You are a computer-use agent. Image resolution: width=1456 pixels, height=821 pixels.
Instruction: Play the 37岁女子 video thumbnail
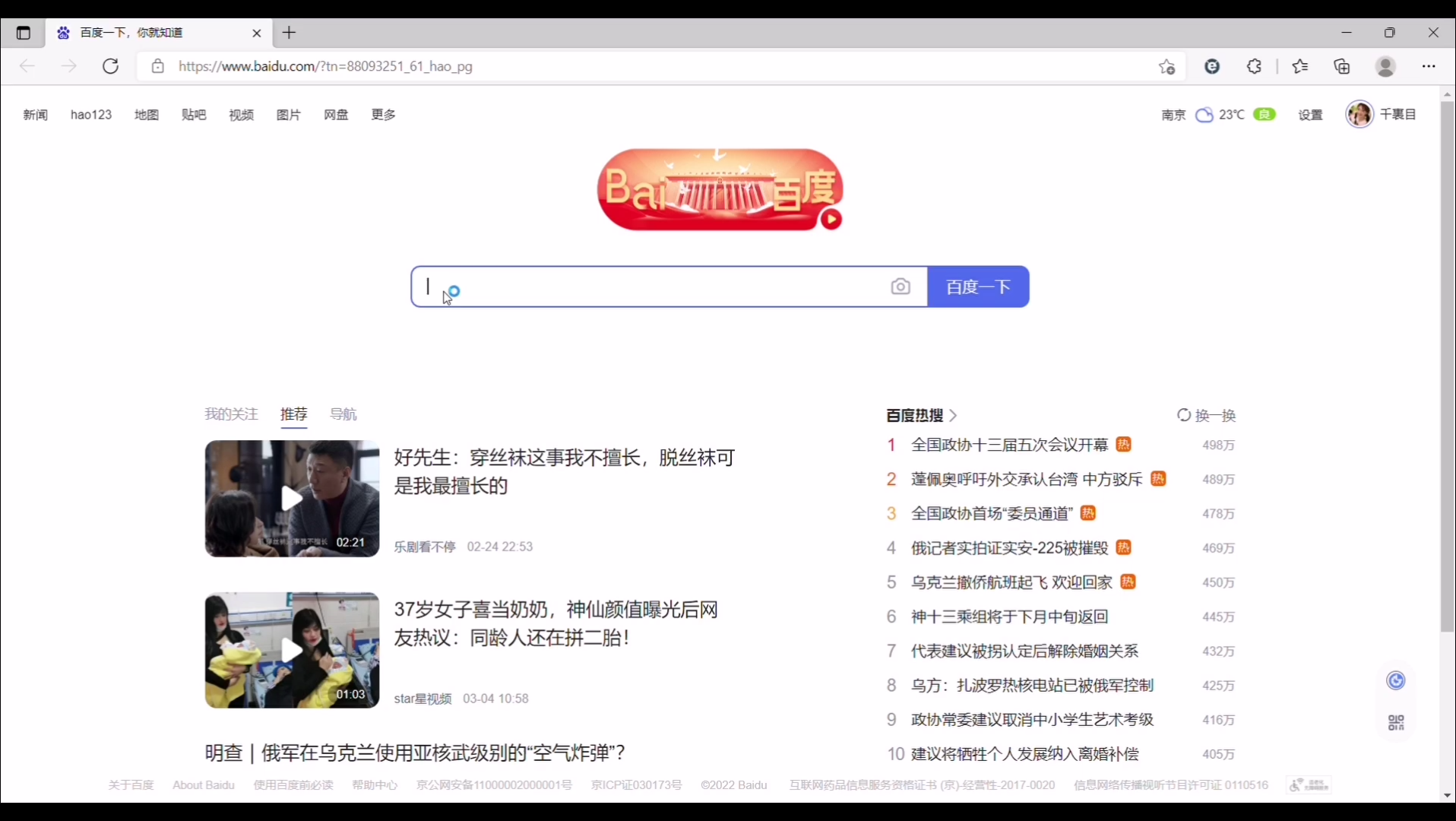tap(292, 651)
